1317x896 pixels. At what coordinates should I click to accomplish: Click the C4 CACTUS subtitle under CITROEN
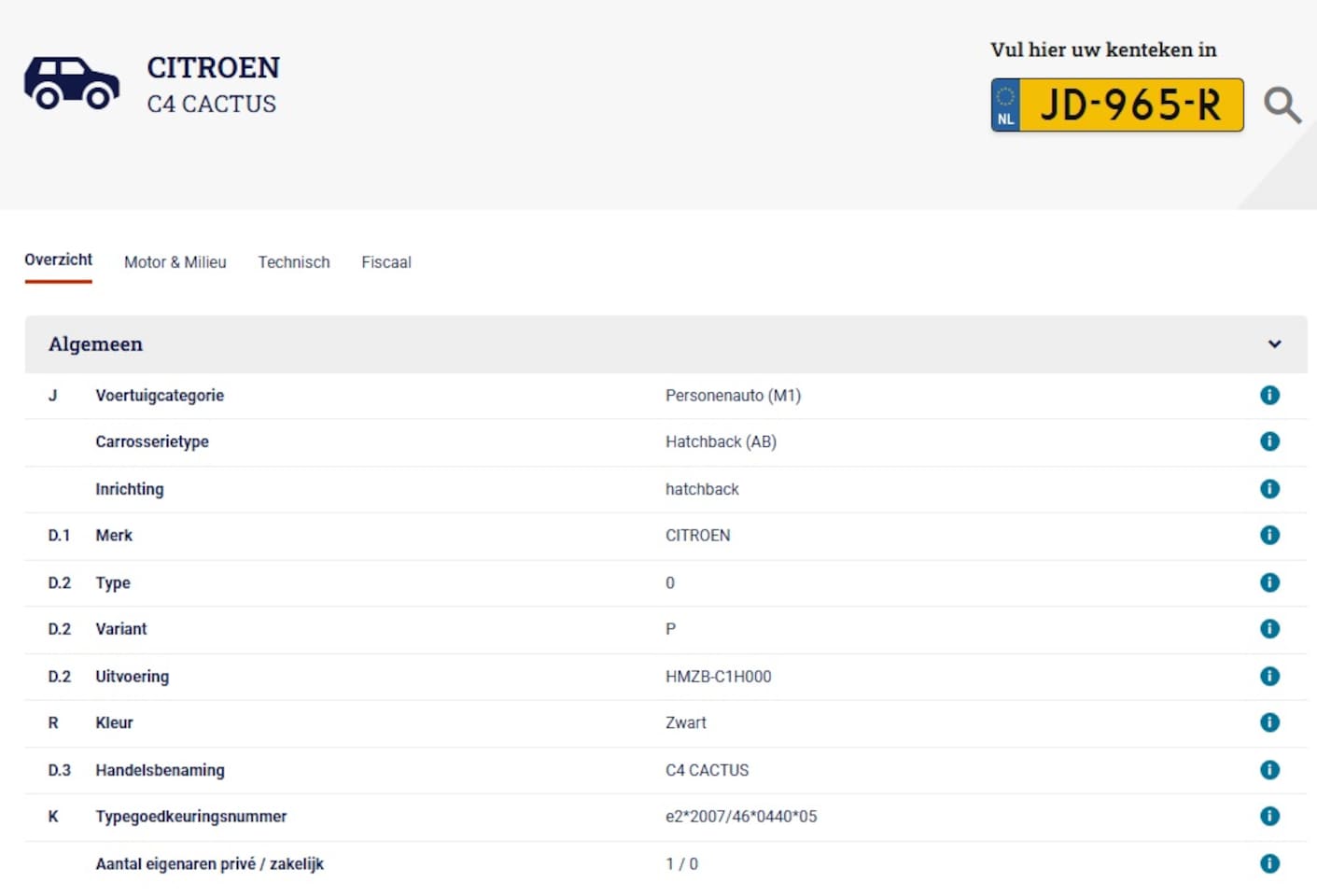click(x=212, y=104)
